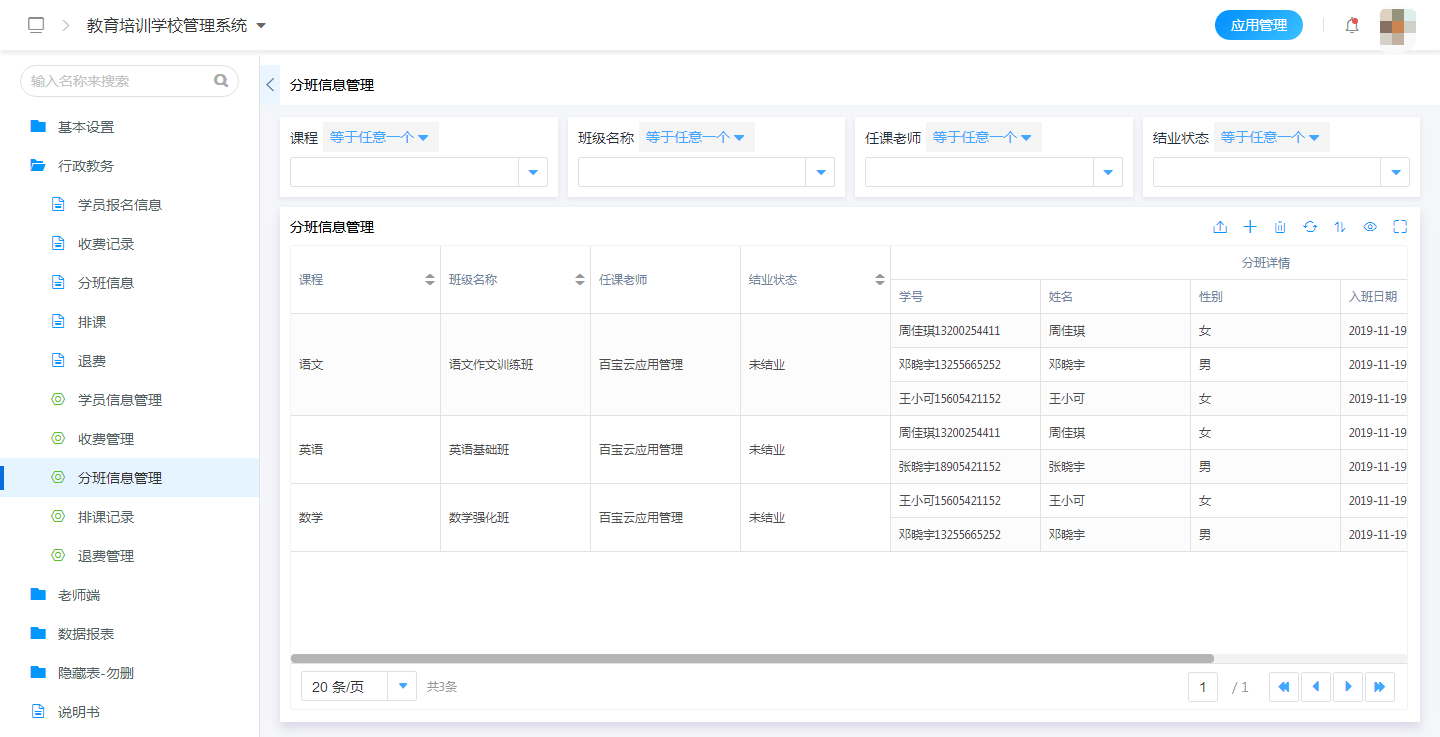
Task: Click the plus icon to add a record
Action: tap(1250, 227)
